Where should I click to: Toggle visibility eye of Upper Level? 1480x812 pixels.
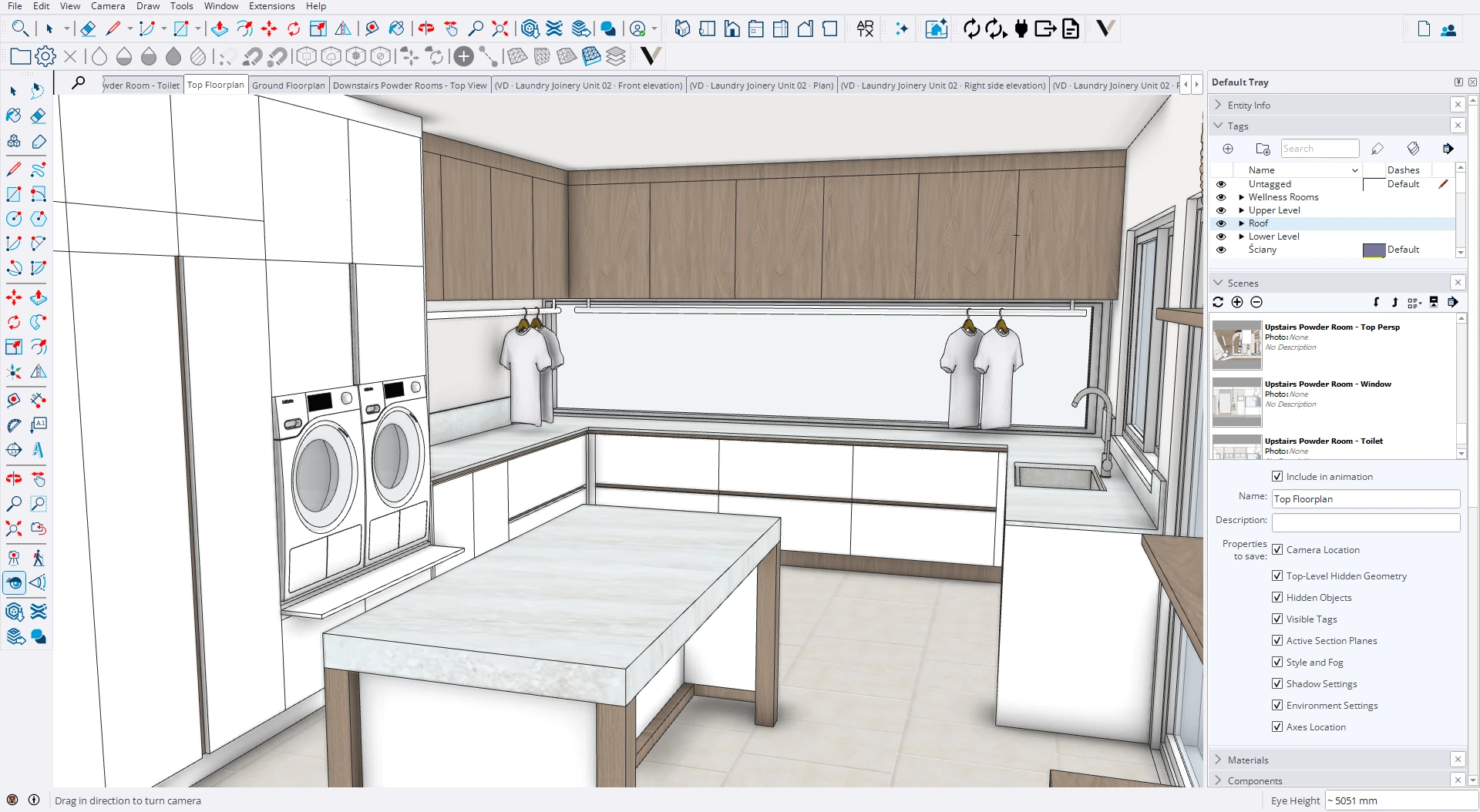(x=1221, y=210)
